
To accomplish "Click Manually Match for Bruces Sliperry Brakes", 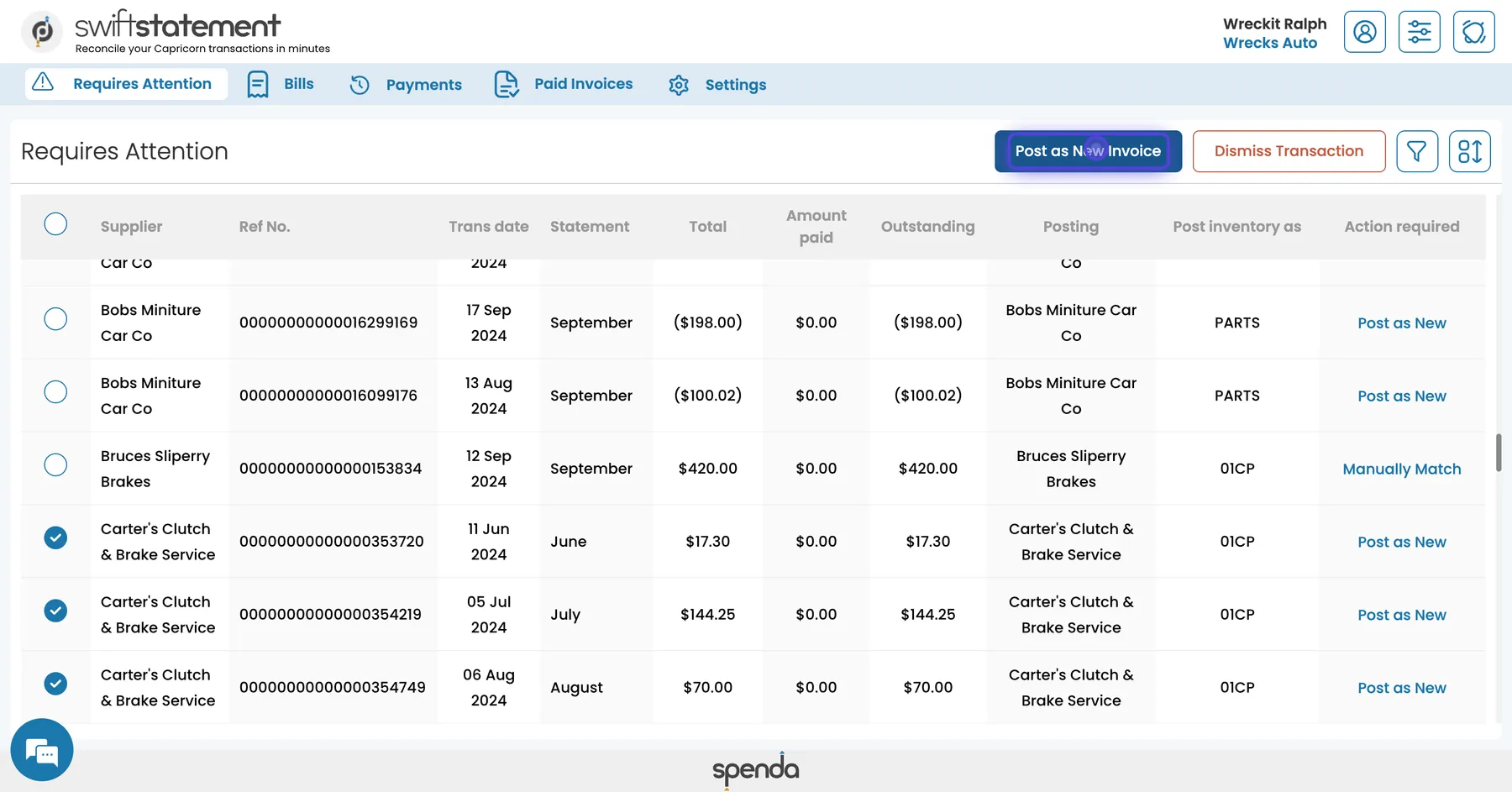I will tap(1402, 469).
